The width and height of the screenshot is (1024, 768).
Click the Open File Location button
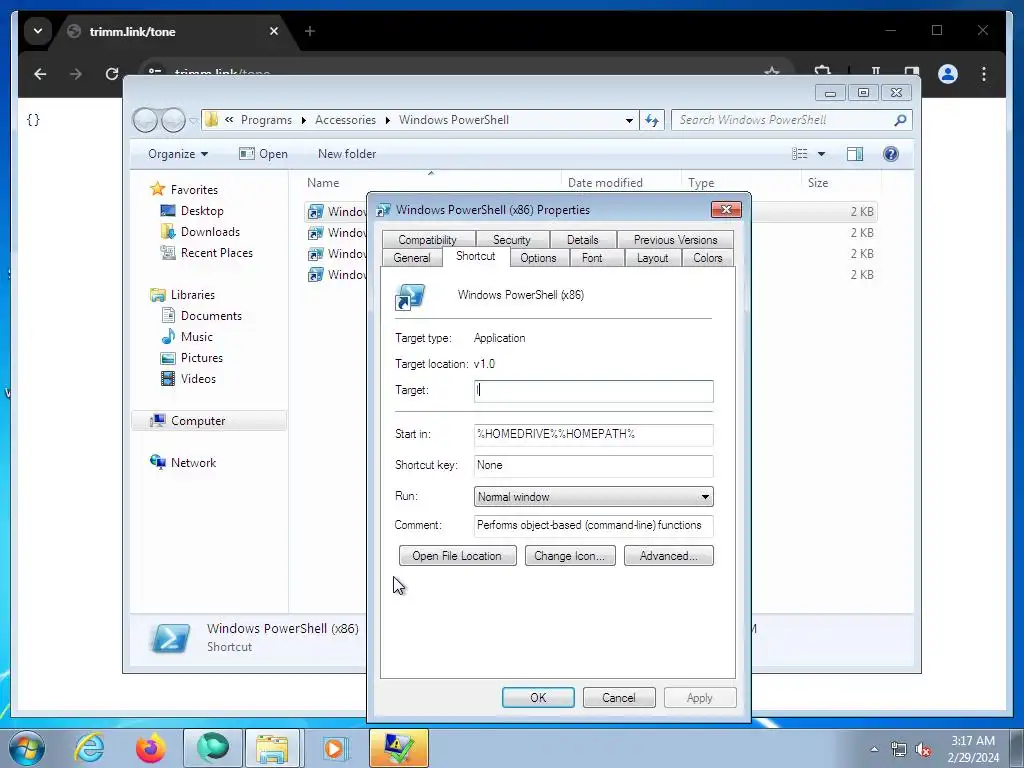click(457, 556)
